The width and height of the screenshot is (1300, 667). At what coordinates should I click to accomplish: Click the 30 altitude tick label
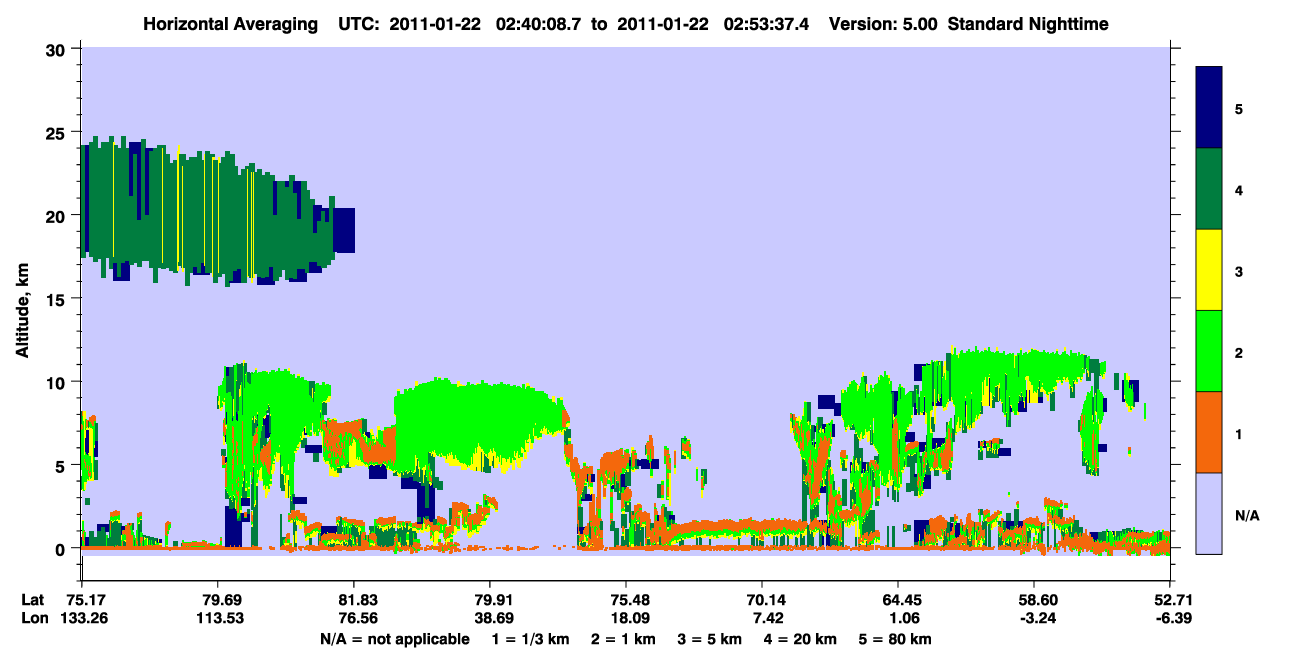(x=58, y=49)
